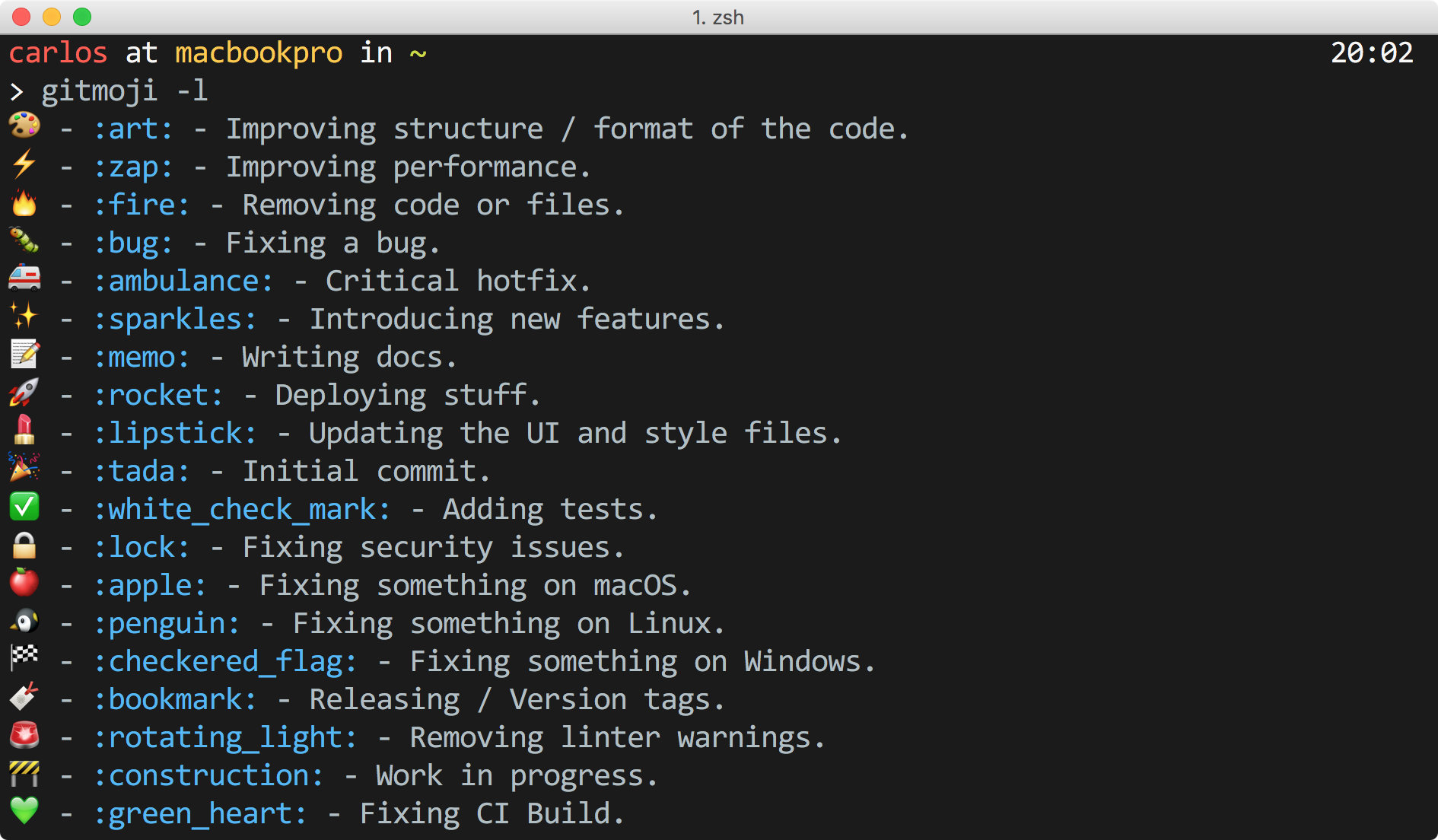1438x840 pixels.
Task: Click the ':bug:' code text
Action: coord(133,243)
